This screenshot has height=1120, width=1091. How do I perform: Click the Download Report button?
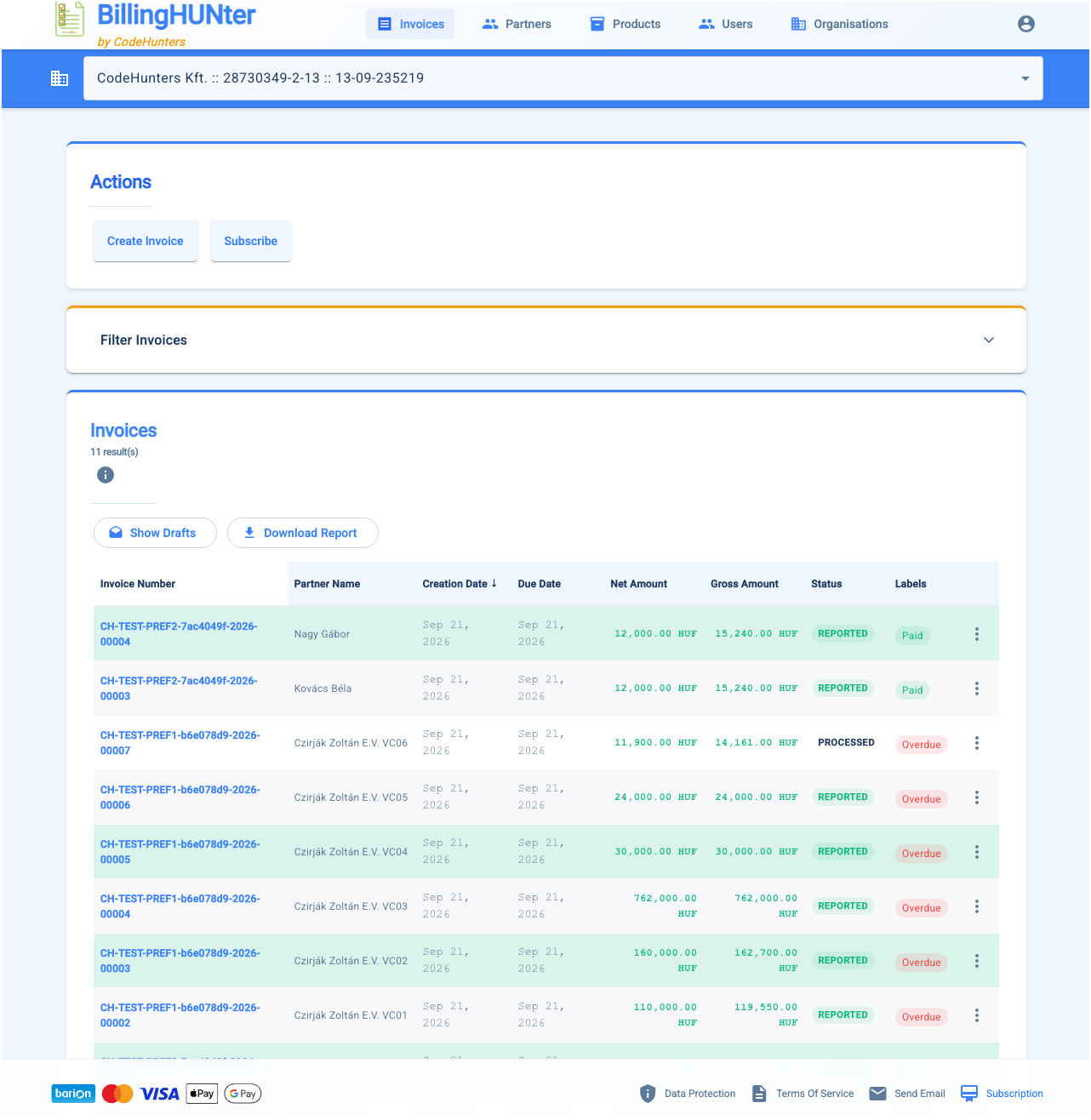(303, 533)
